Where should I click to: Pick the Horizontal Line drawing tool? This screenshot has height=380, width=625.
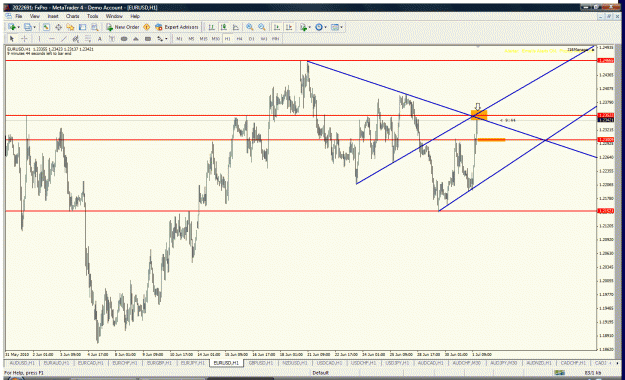point(51,39)
